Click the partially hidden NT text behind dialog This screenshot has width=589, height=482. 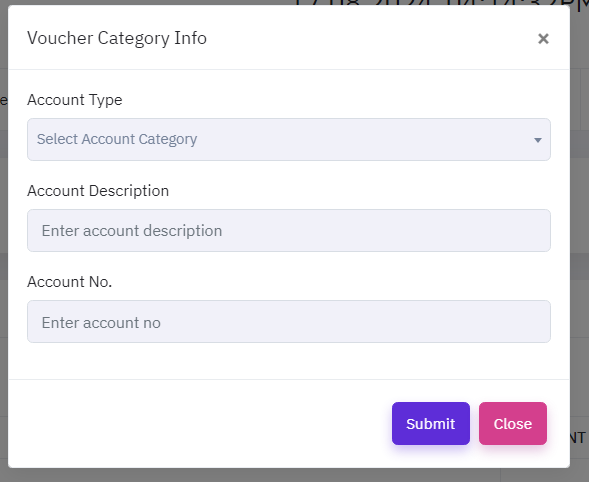click(578, 438)
